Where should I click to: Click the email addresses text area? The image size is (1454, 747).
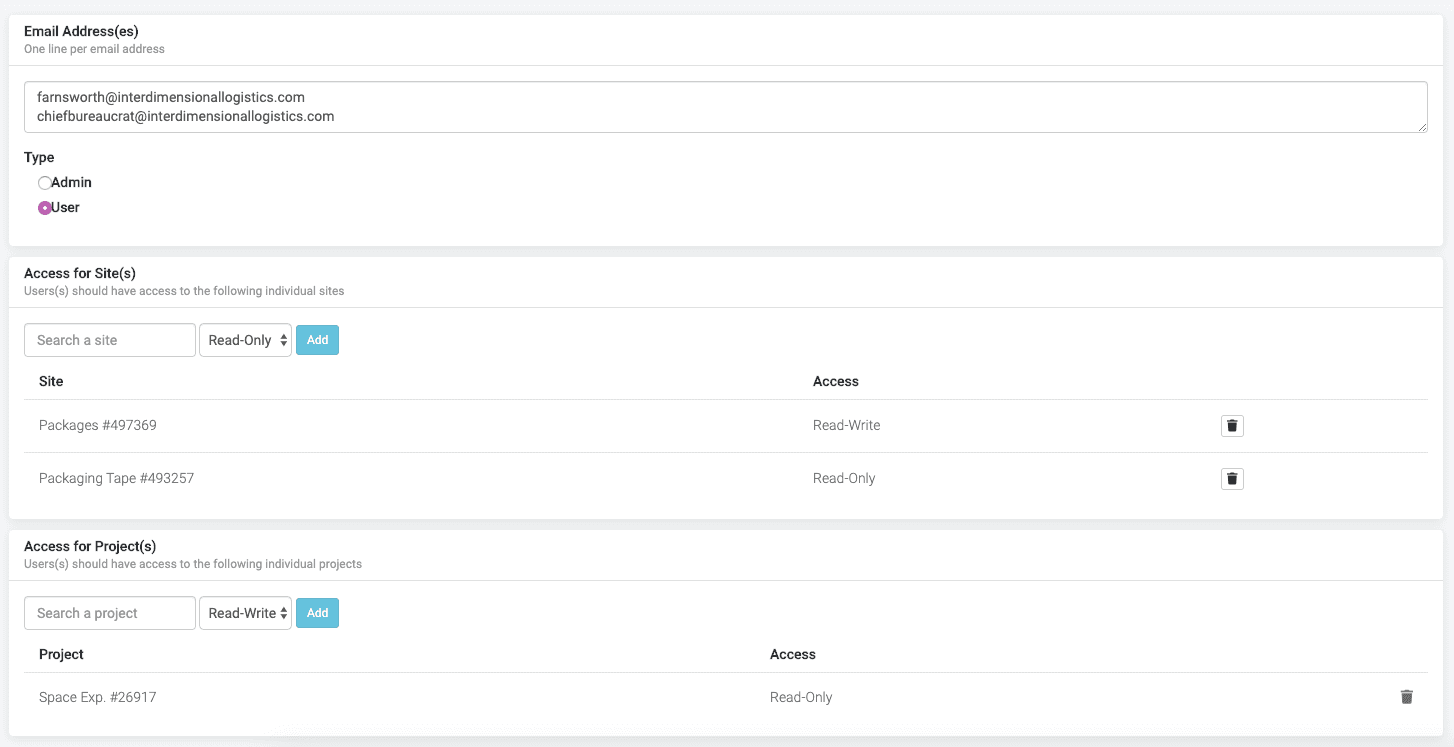point(725,107)
